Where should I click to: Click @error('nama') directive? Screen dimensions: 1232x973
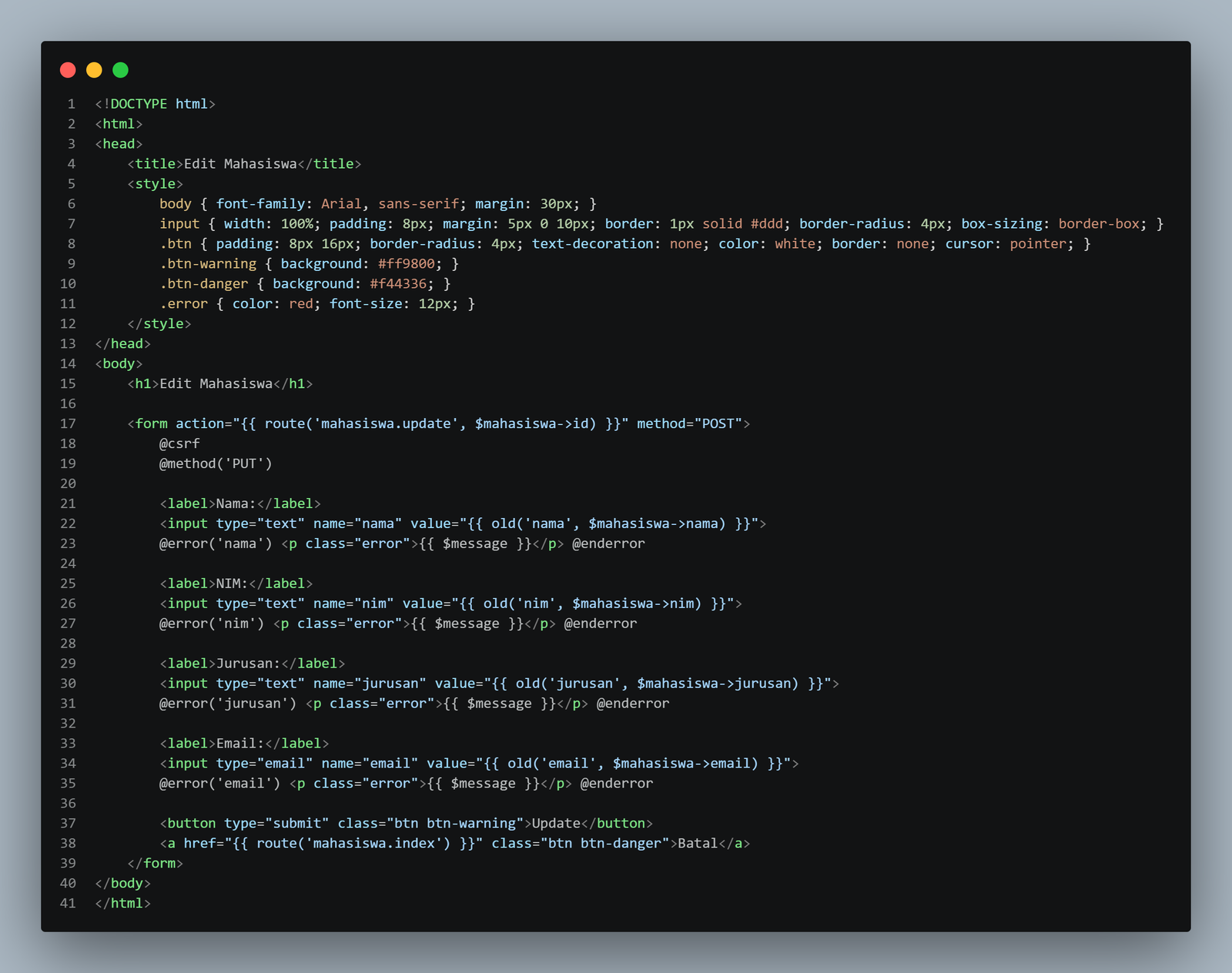coord(216,544)
